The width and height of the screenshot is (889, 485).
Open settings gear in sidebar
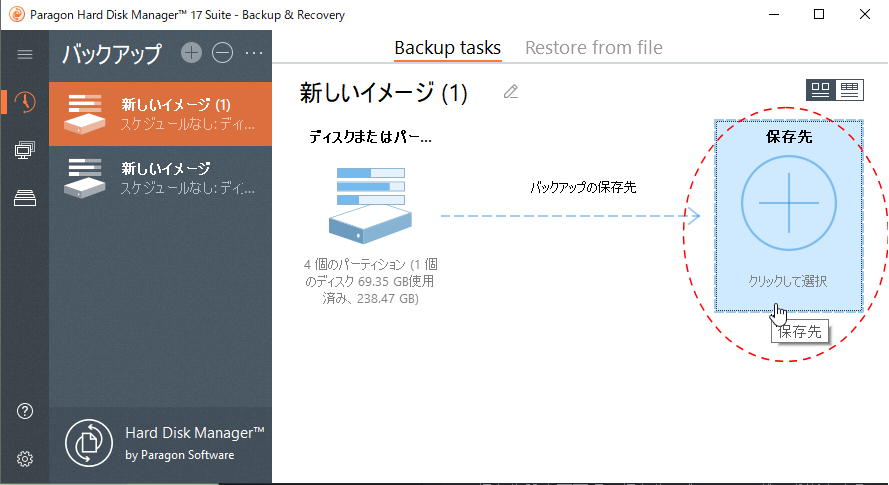[x=25, y=459]
